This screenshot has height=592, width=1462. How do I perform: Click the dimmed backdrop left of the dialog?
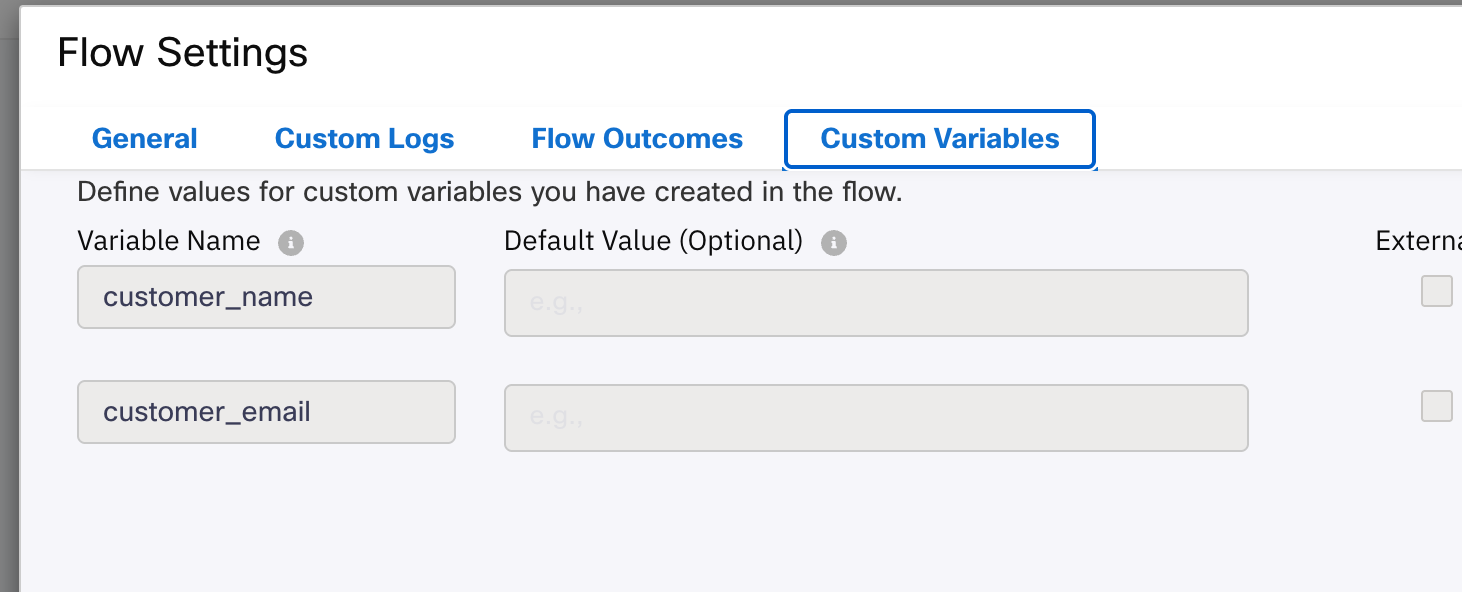[x=9, y=300]
